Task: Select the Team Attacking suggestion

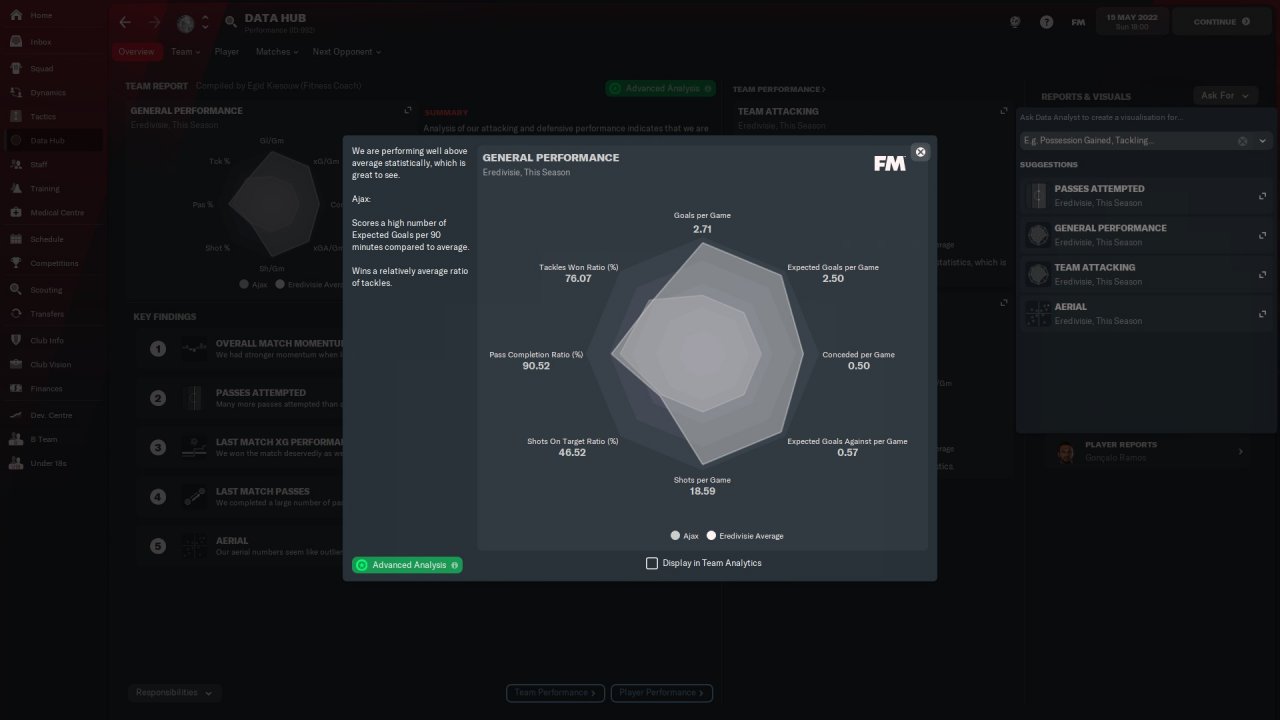Action: 1145,274
